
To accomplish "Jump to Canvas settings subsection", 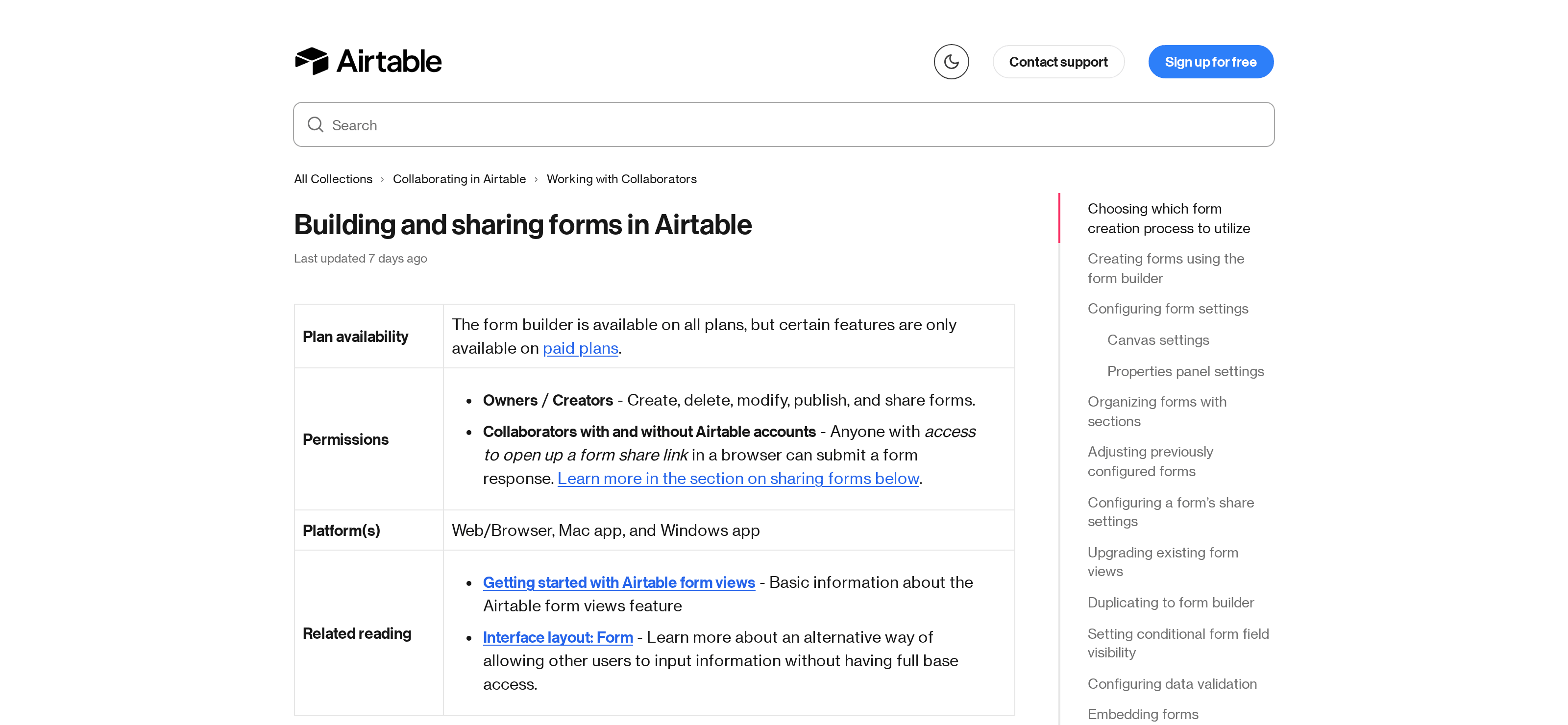I will [x=1158, y=340].
